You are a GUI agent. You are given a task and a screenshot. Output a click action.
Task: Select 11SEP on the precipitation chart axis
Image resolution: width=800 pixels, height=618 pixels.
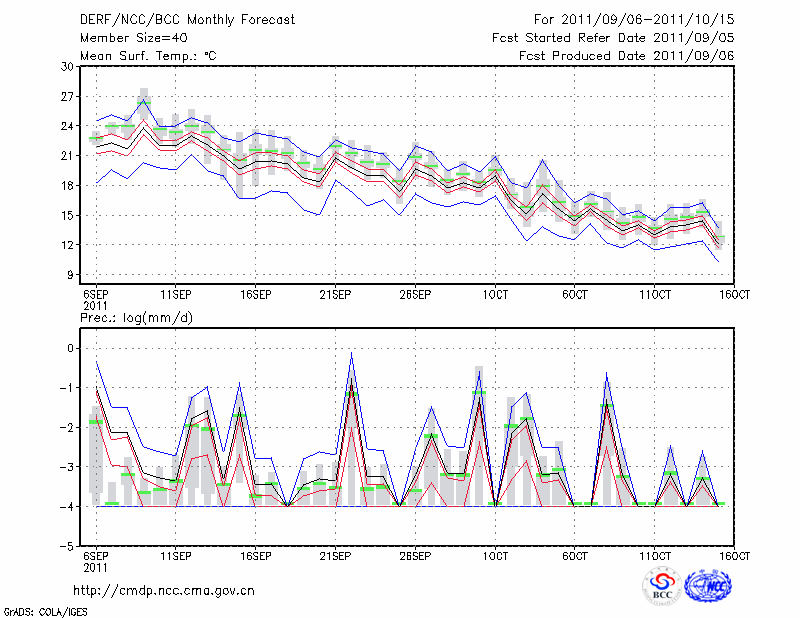coord(175,555)
